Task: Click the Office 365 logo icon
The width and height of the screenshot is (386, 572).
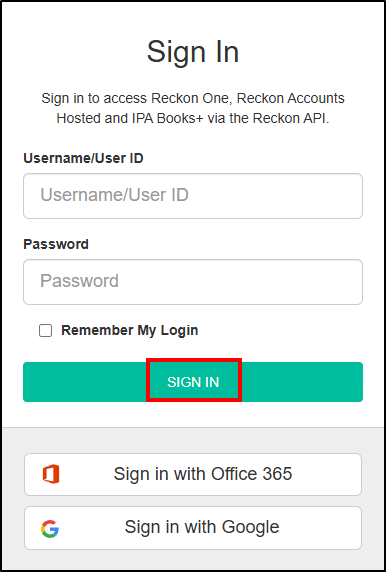Action: [x=51, y=474]
